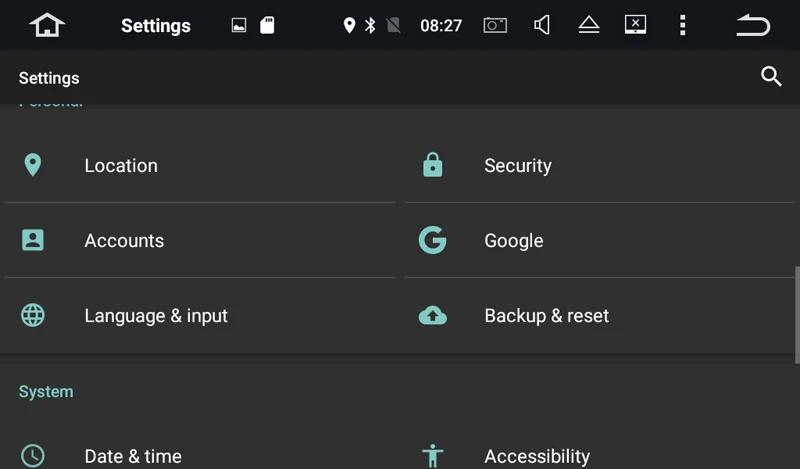Open the three-dot overflow menu
The height and width of the screenshot is (469, 800).
[x=683, y=25]
